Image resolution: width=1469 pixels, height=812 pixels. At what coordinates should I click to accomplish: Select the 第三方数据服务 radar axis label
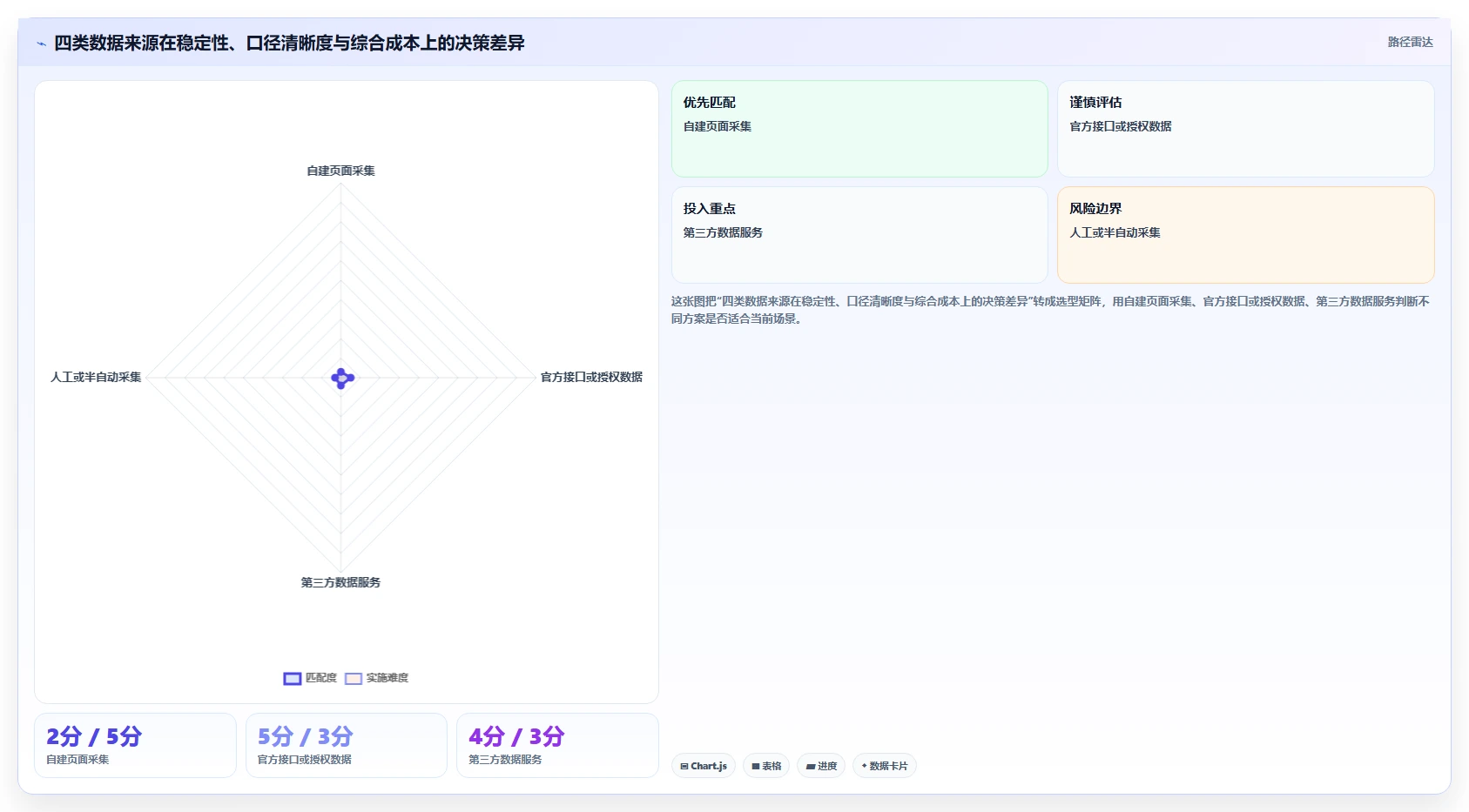coord(340,582)
